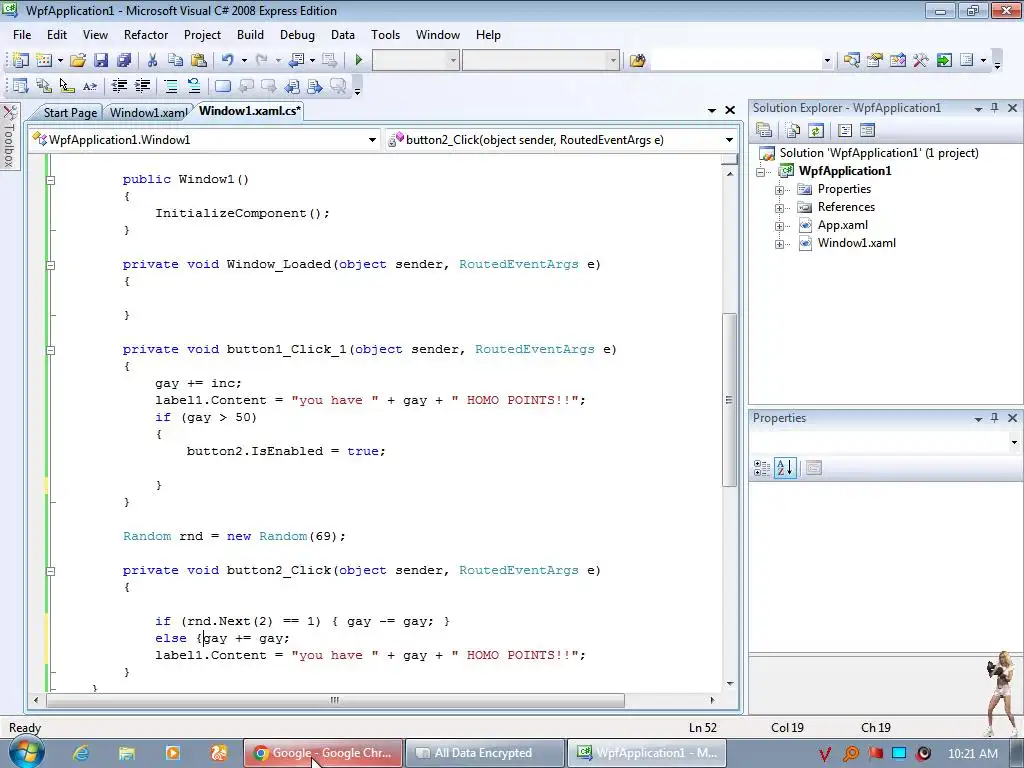
Task: Click the Start Page green arrow icon
Action: pyautogui.click(x=944, y=60)
